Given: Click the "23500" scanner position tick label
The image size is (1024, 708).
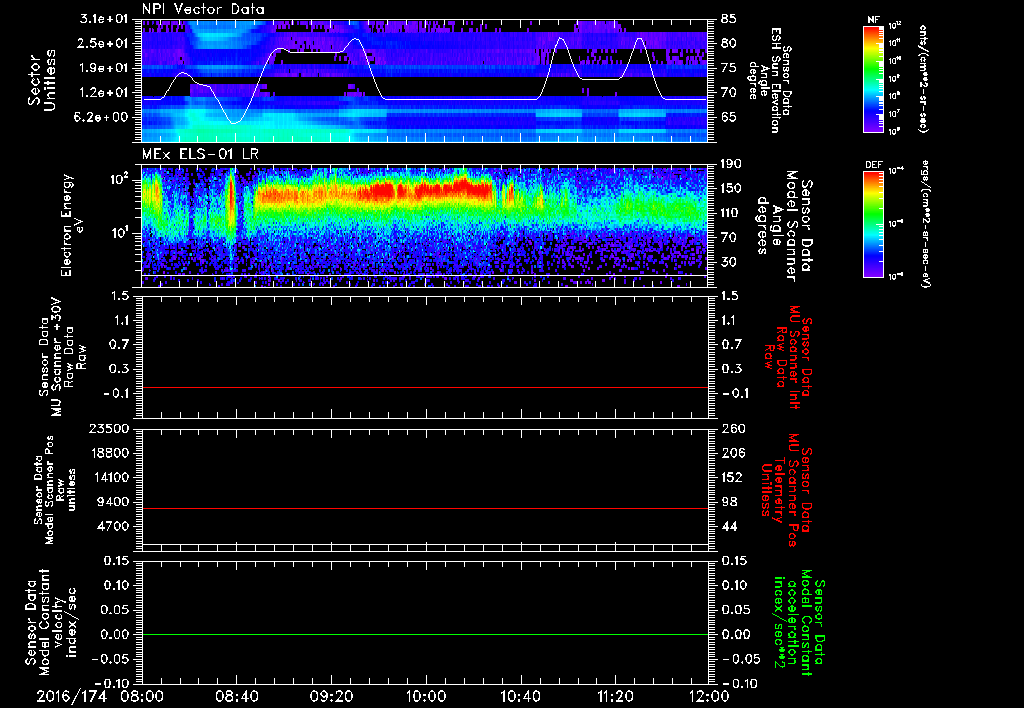Looking at the screenshot, I should coord(110,428).
